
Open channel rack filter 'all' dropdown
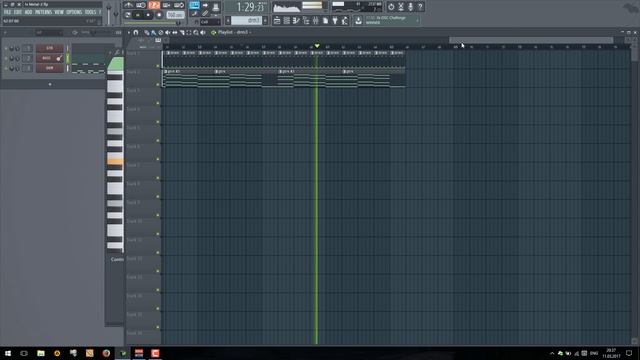tap(49, 32)
